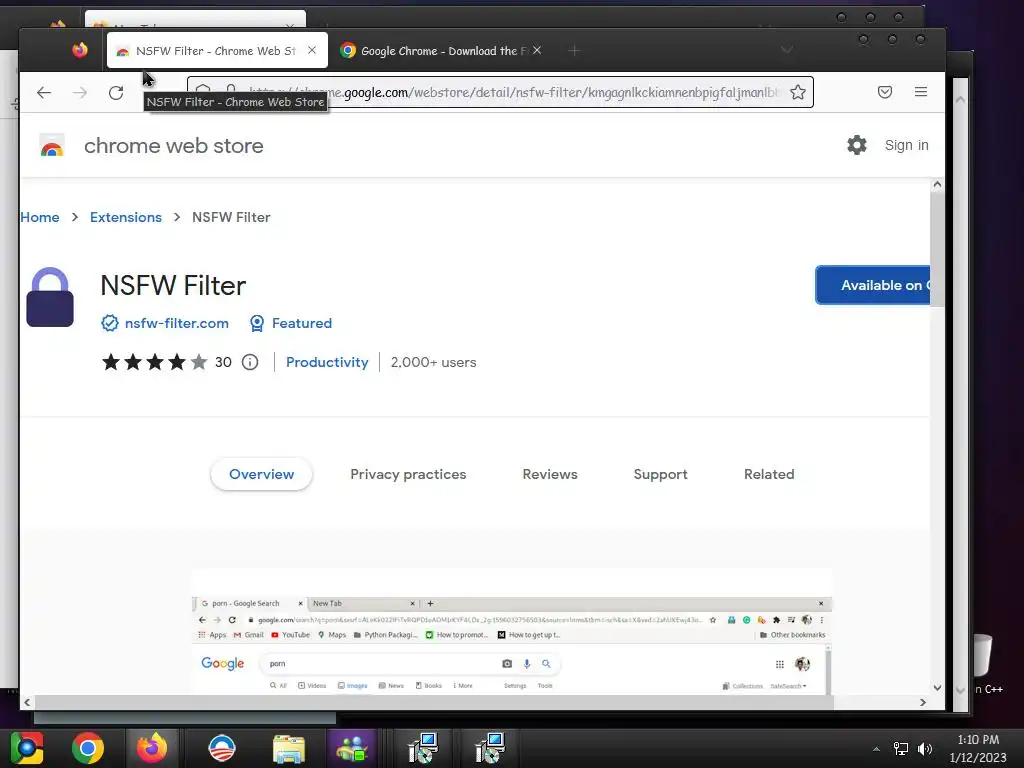Open the Support tab

tap(660, 474)
